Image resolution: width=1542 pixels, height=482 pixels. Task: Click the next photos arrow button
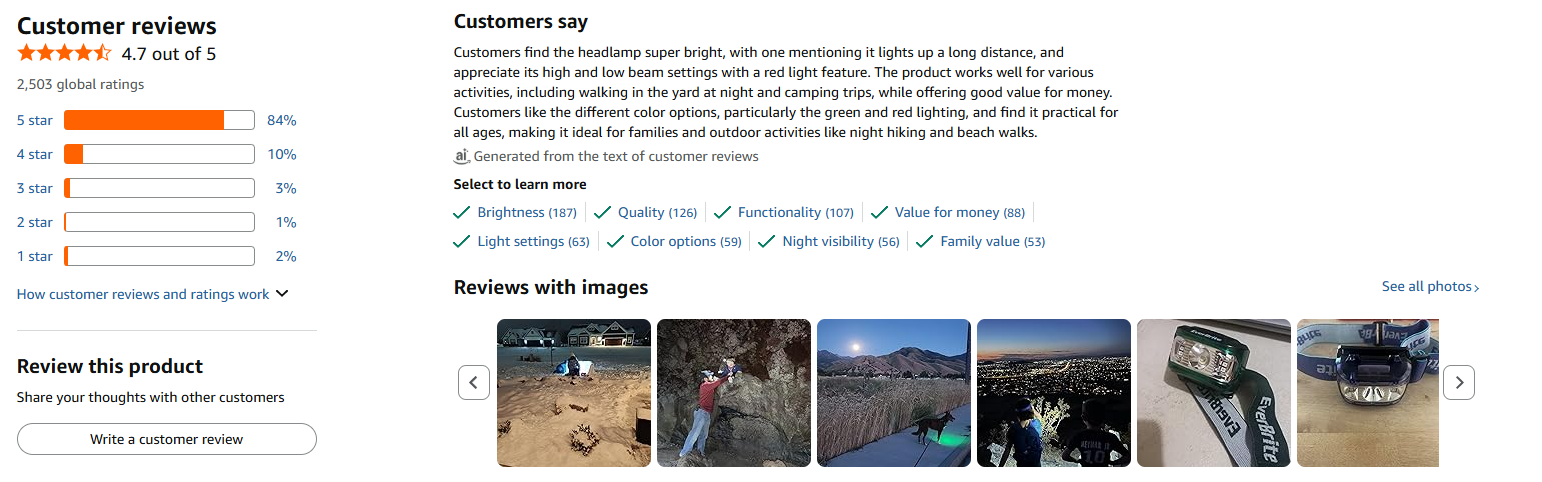[1459, 382]
